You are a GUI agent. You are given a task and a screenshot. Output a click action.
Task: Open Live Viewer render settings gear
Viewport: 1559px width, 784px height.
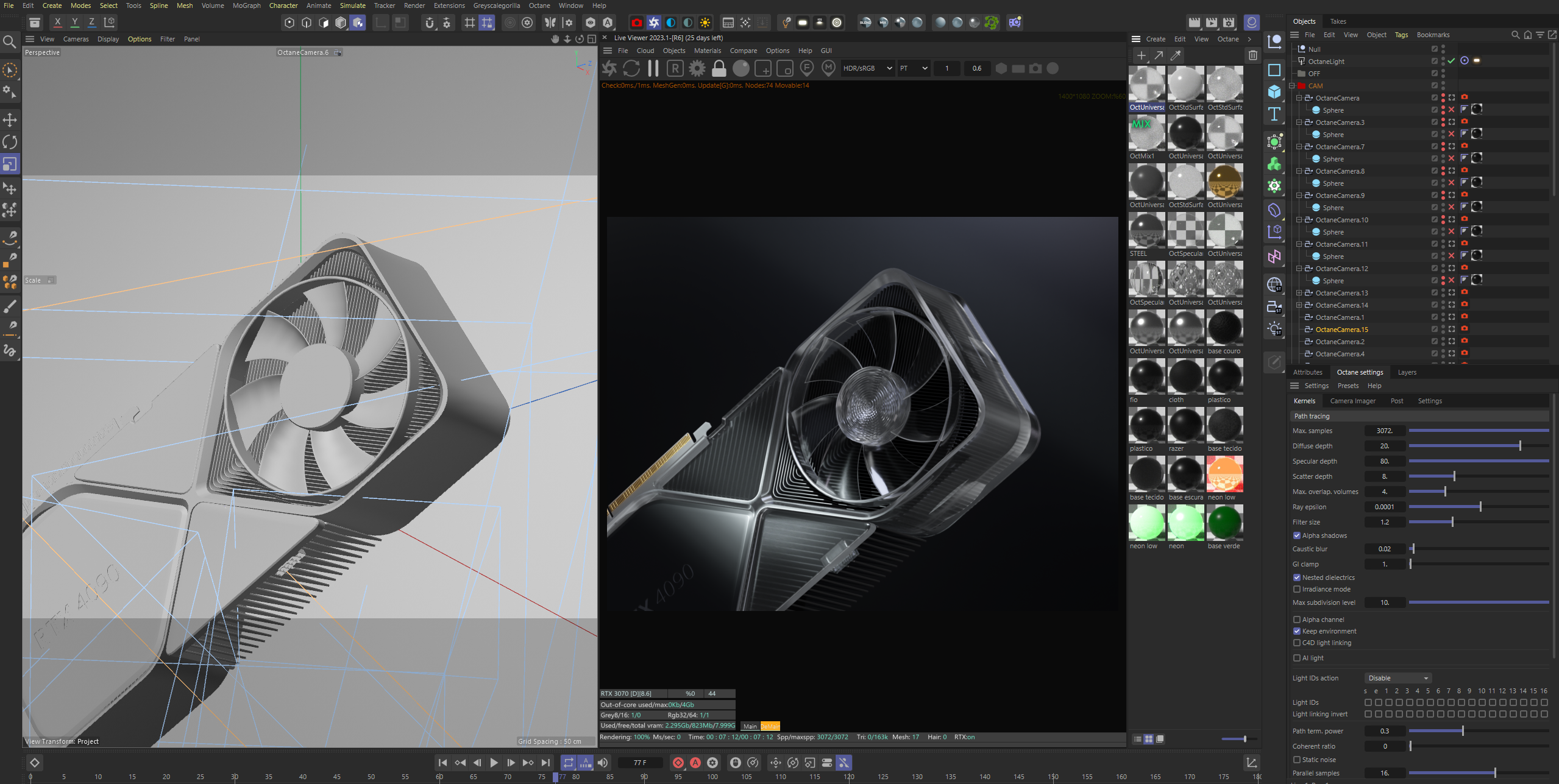click(x=697, y=68)
